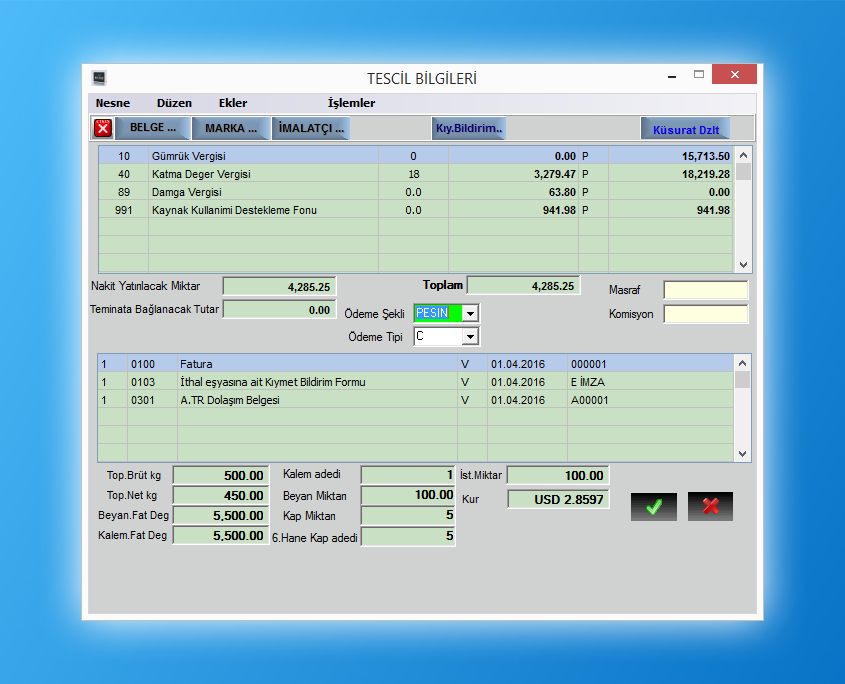Image resolution: width=845 pixels, height=684 pixels.
Task: Open the Nesne menu
Action: point(113,103)
